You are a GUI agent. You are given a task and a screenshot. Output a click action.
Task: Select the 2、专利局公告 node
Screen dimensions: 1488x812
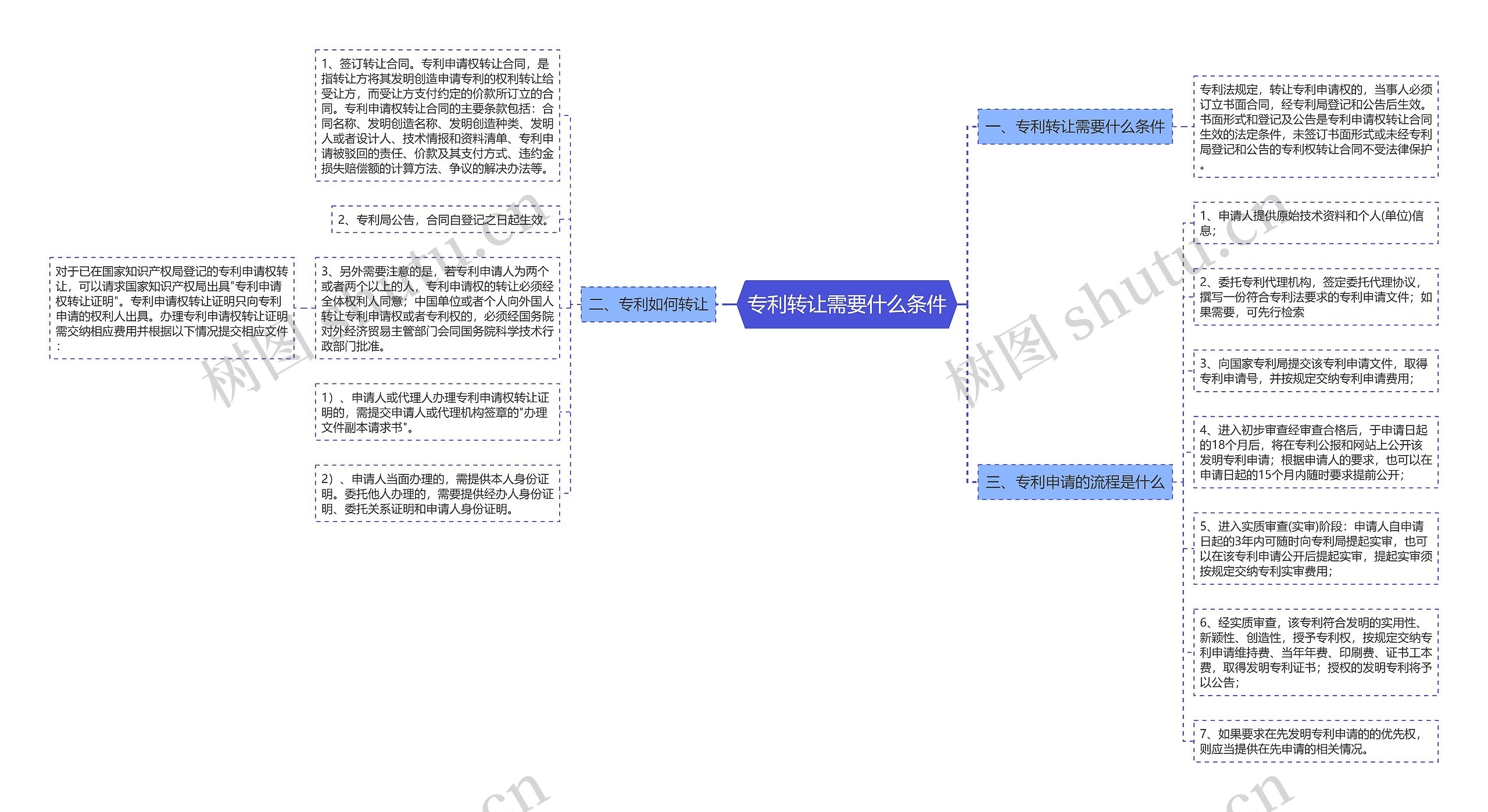tap(445, 220)
